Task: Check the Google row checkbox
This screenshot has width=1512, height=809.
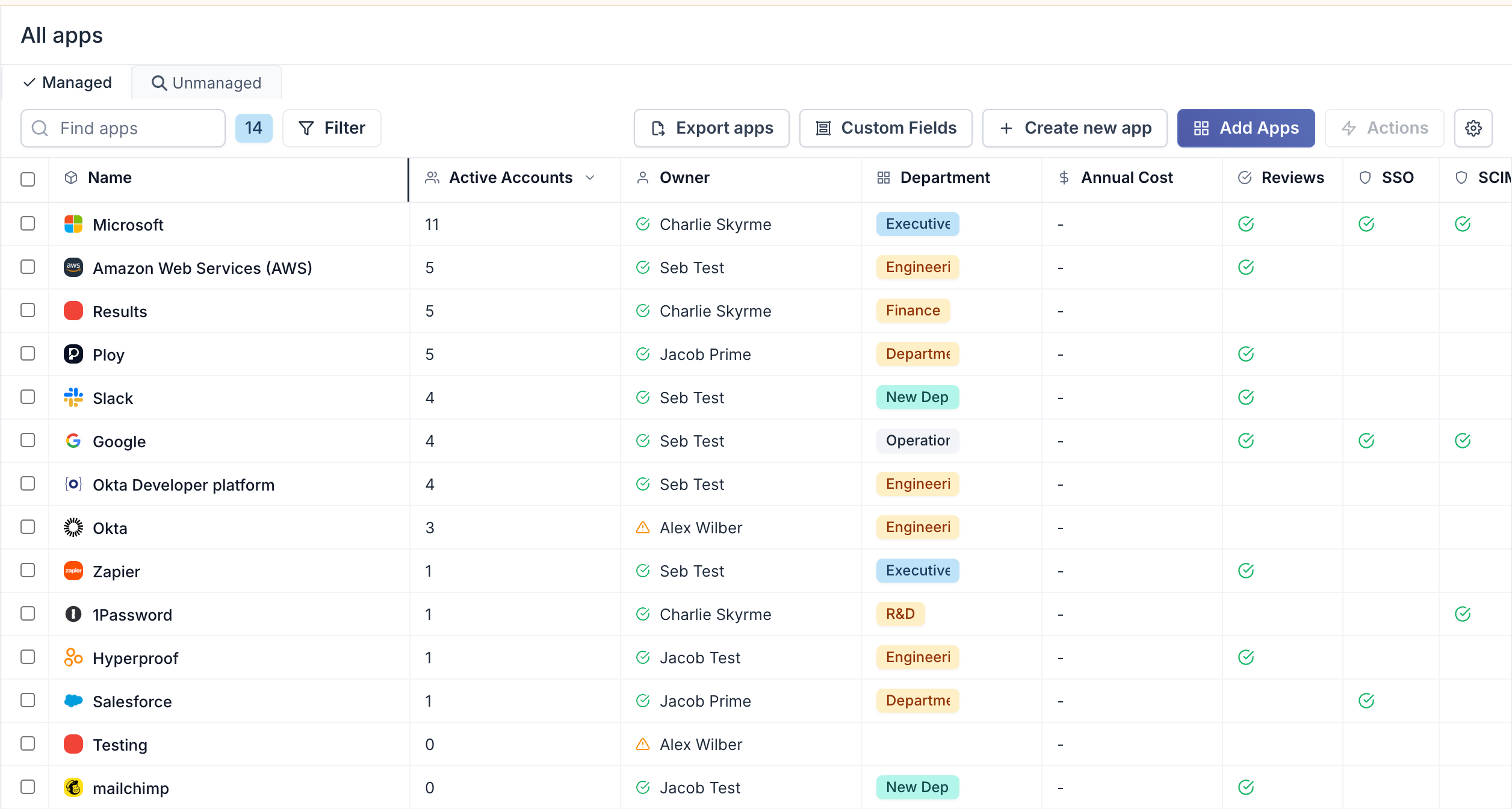Action: 28,440
